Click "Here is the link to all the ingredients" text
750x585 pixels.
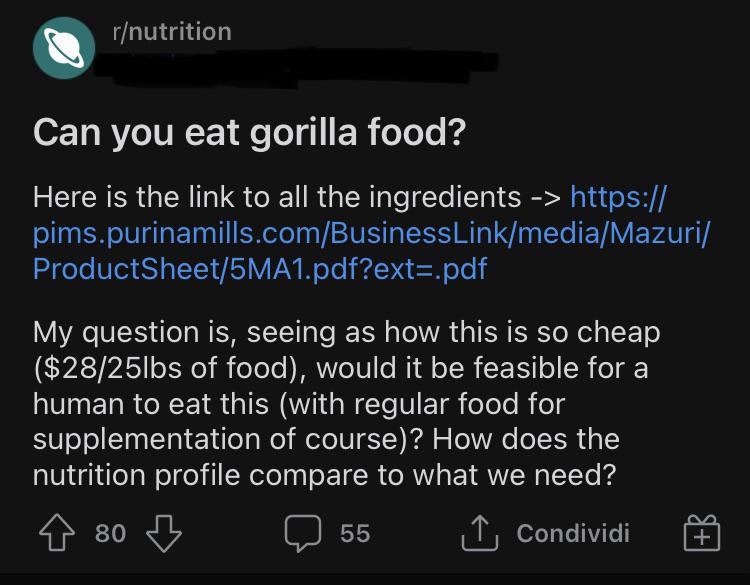pos(277,196)
